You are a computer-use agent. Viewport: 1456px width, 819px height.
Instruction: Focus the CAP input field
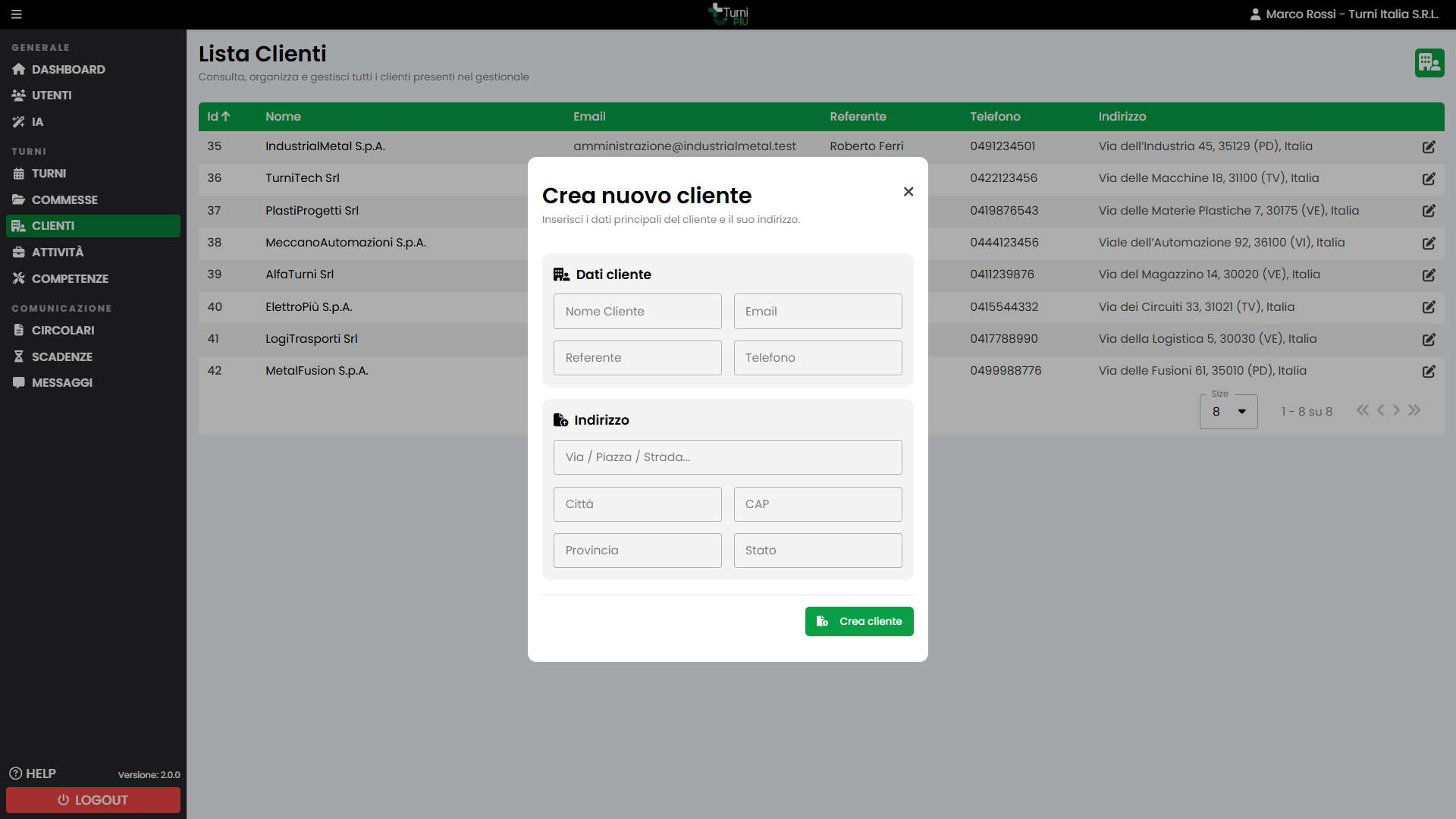818,504
